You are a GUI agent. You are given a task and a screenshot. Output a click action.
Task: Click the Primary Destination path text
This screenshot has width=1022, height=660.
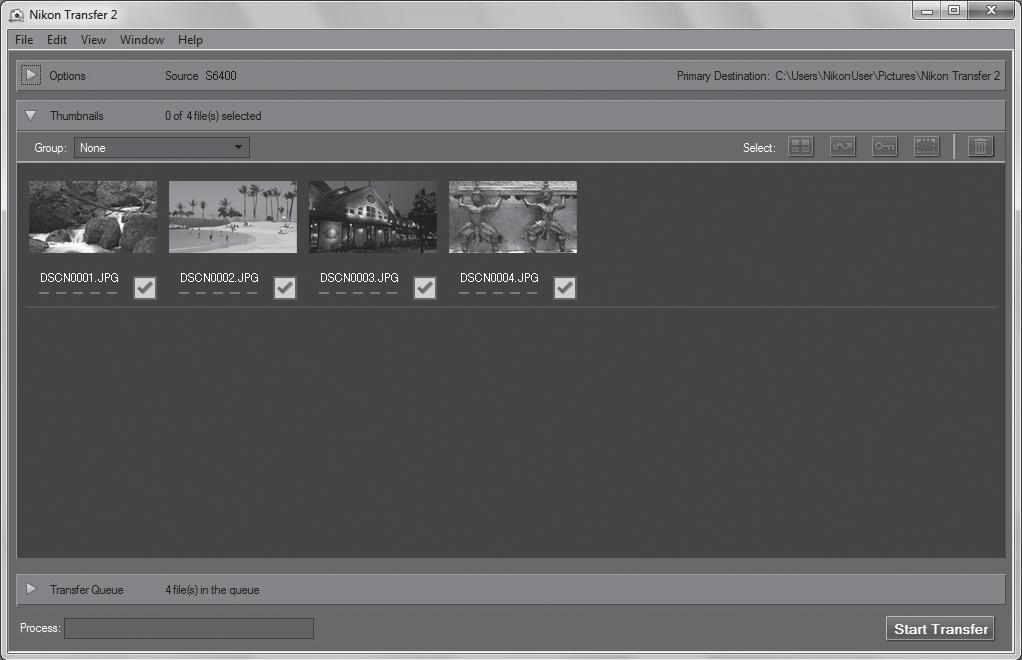click(x=838, y=76)
